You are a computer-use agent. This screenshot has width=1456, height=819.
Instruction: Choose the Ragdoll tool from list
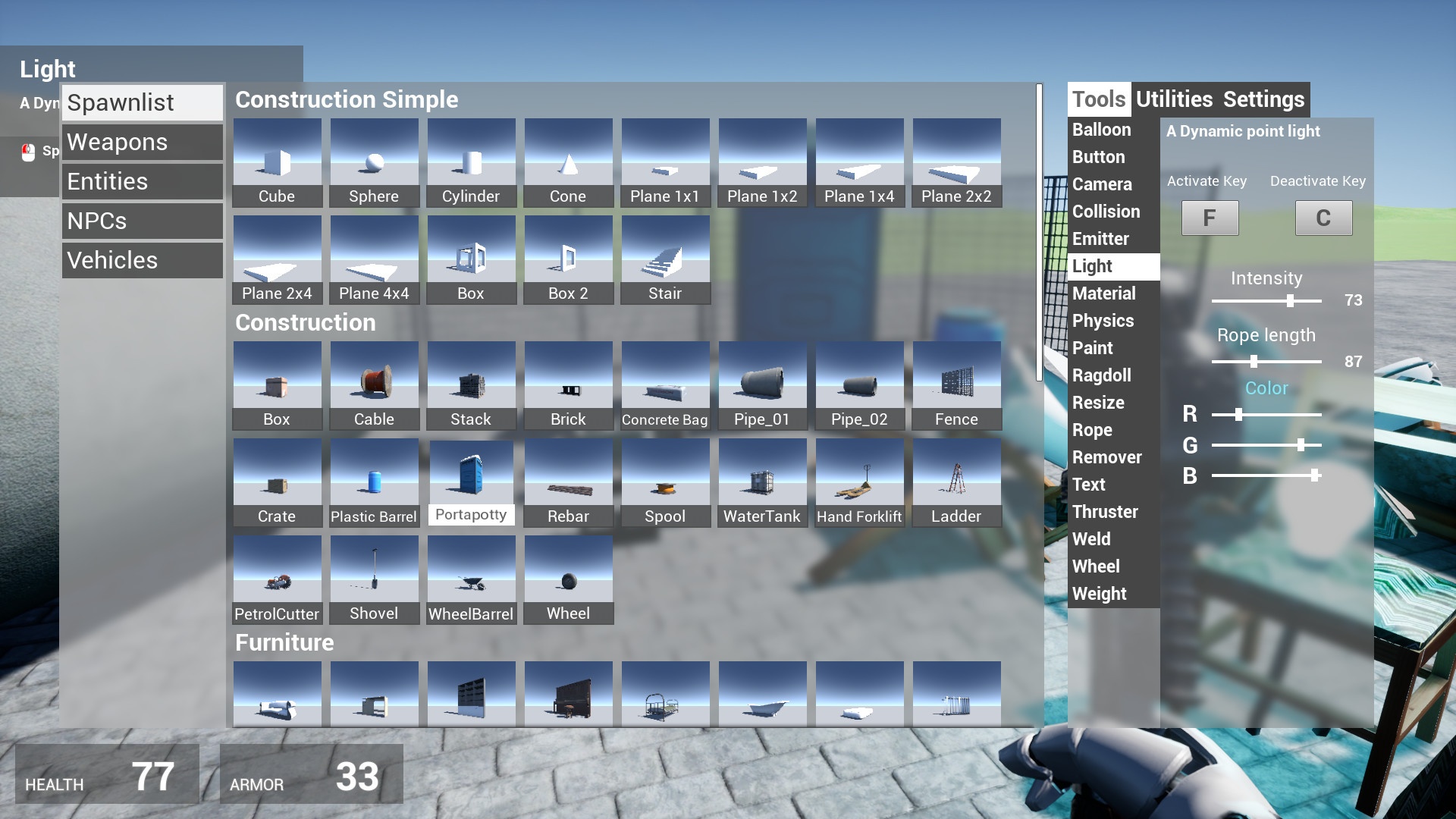coord(1101,375)
